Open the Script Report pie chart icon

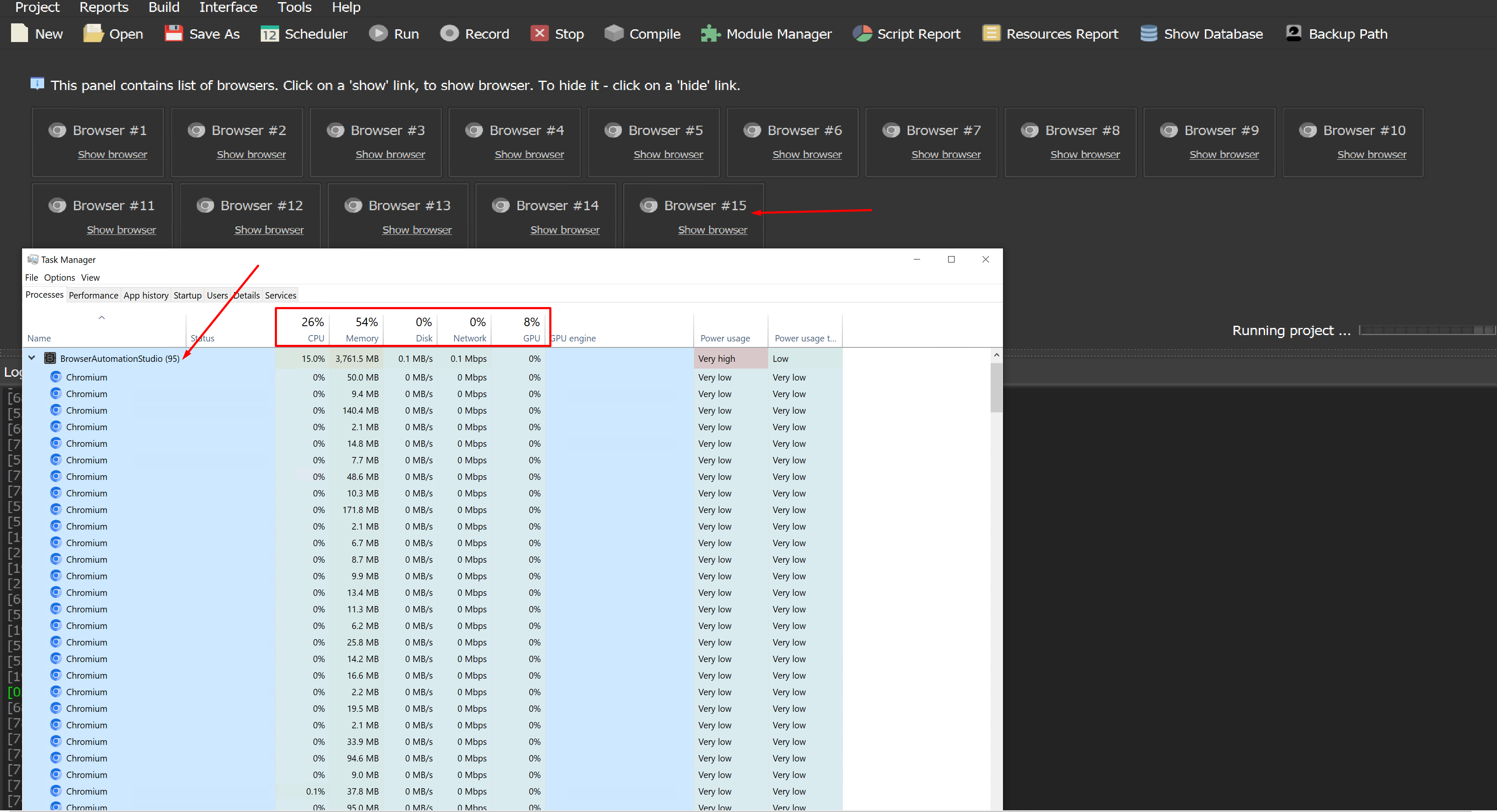(x=862, y=33)
